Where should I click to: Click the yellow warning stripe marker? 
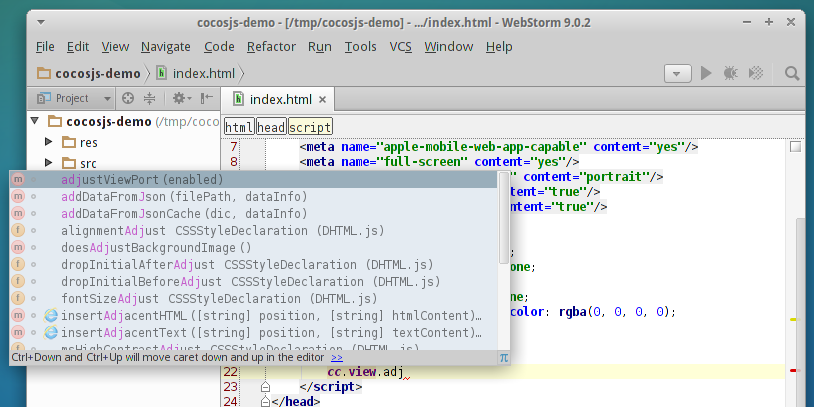click(x=793, y=320)
